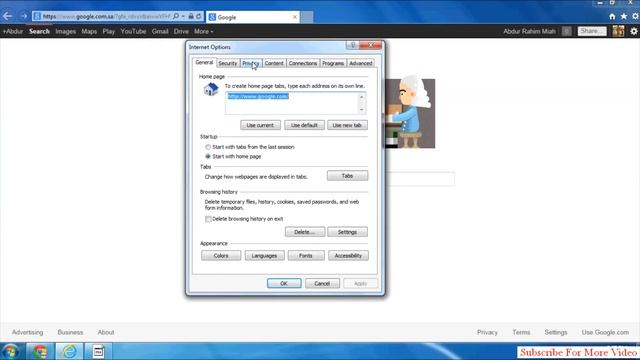Screen dimensions: 640x360
Task: Open the Fonts button
Action: tap(306, 256)
